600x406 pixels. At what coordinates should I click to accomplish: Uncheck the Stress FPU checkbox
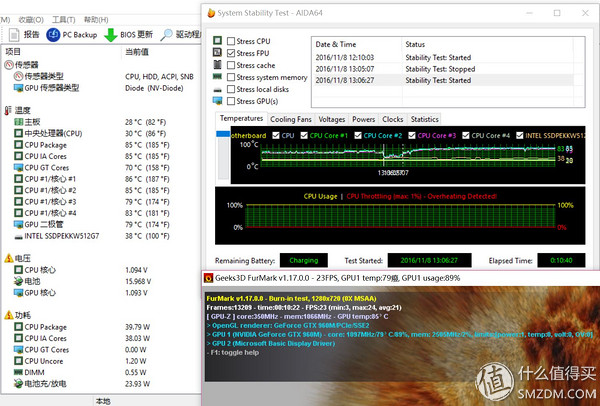coord(230,53)
